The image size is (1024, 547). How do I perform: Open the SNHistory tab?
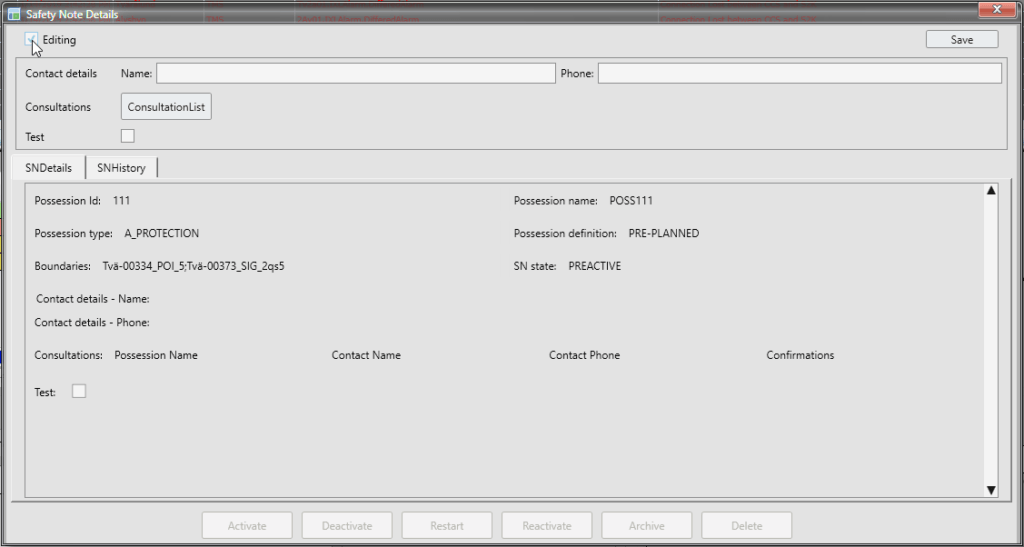click(x=121, y=167)
